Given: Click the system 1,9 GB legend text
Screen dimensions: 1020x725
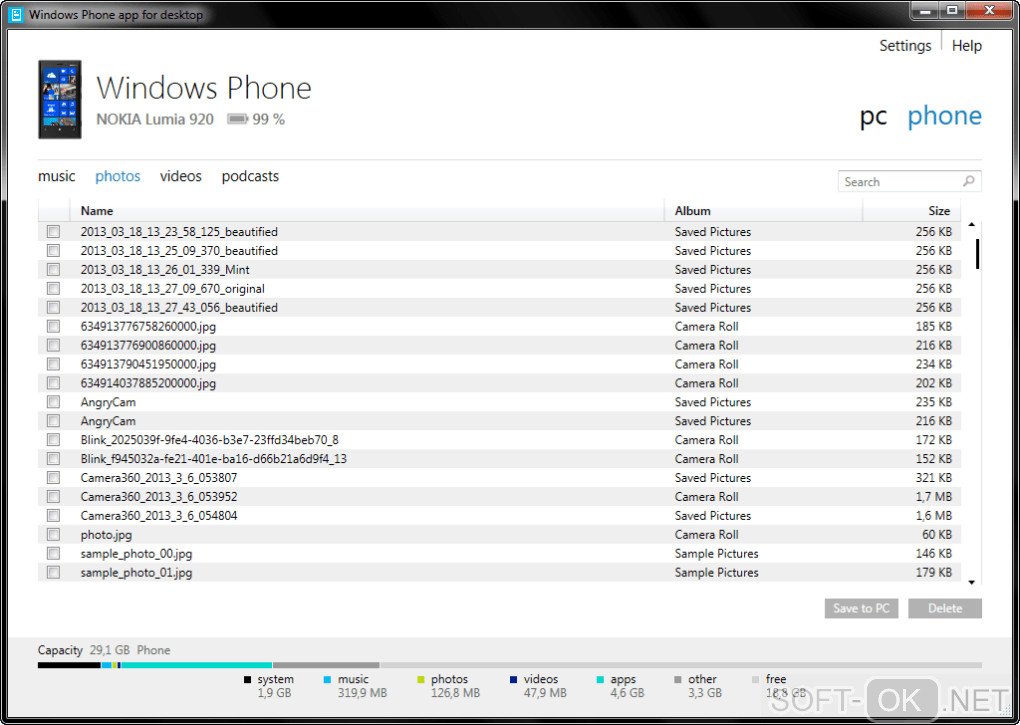Looking at the screenshot, I should [275, 686].
